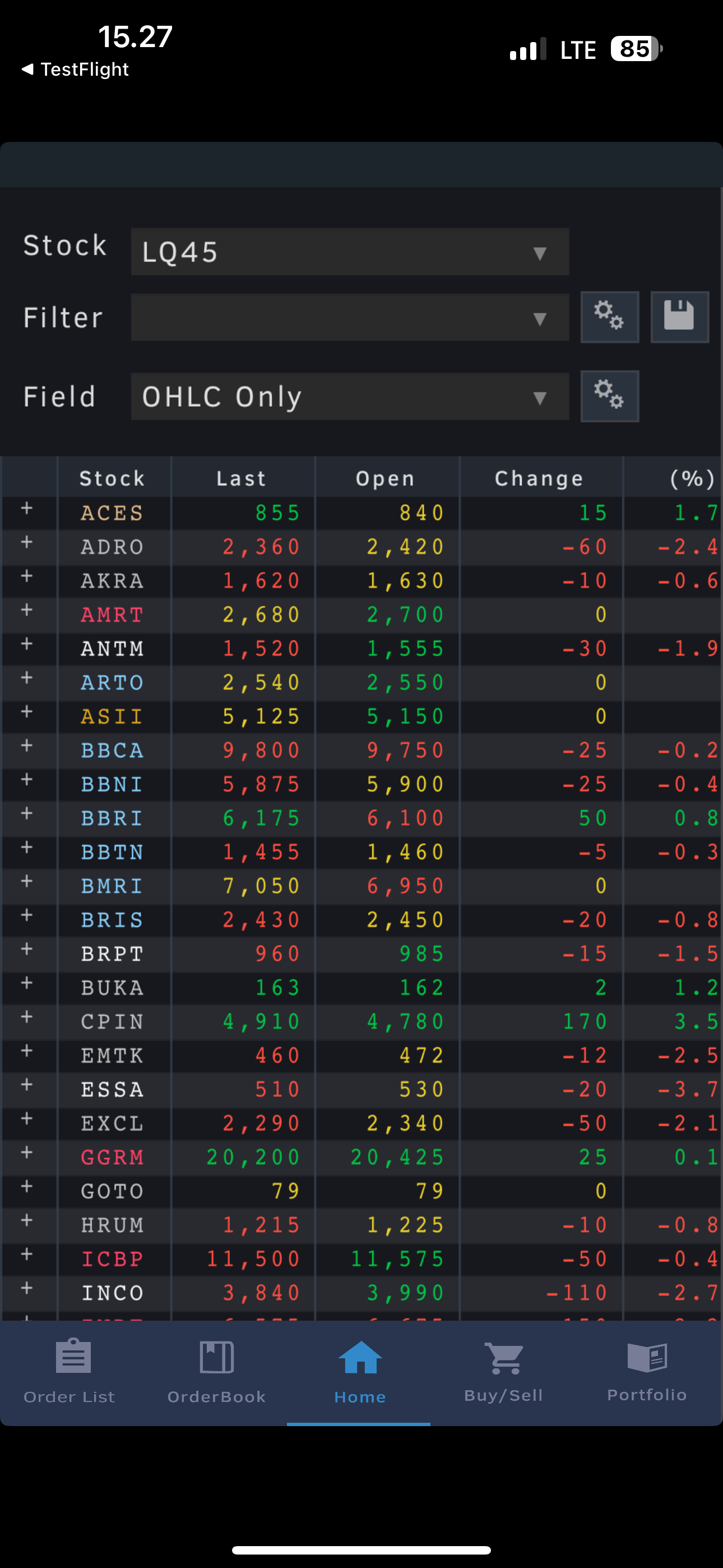Open the Filter settings gear icon

click(x=609, y=316)
